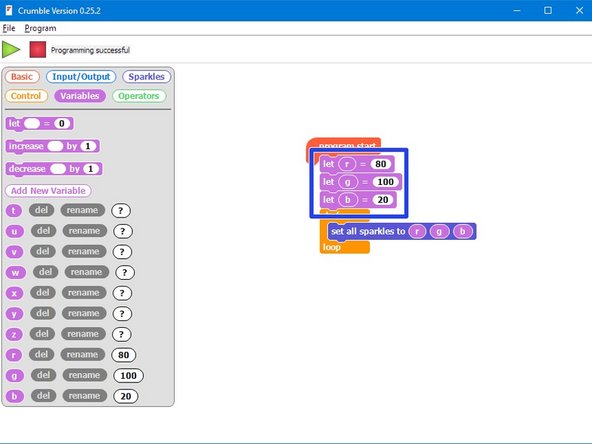592x444 pixels.
Task: Click the value 80 of variable r in list
Action: [x=123, y=355]
